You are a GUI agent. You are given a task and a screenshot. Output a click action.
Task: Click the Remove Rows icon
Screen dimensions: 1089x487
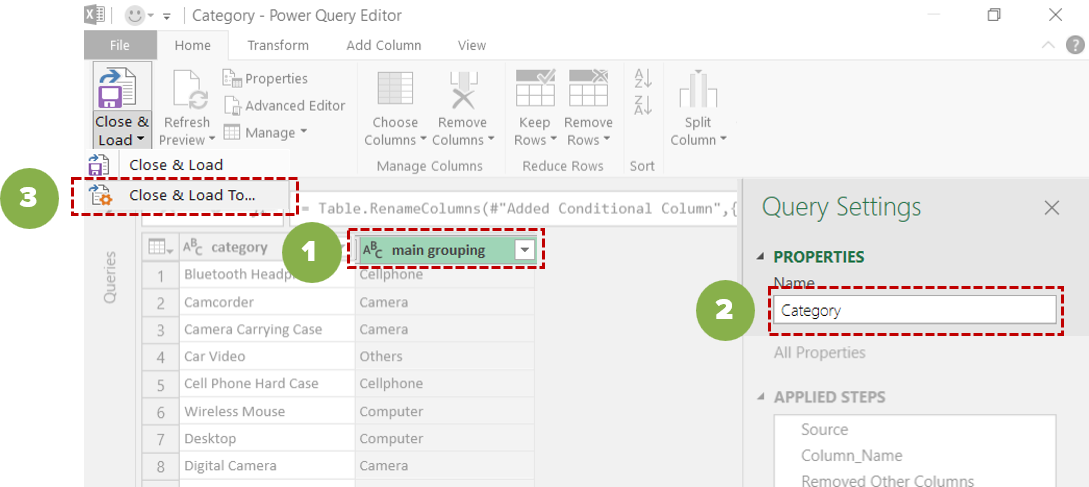588,88
